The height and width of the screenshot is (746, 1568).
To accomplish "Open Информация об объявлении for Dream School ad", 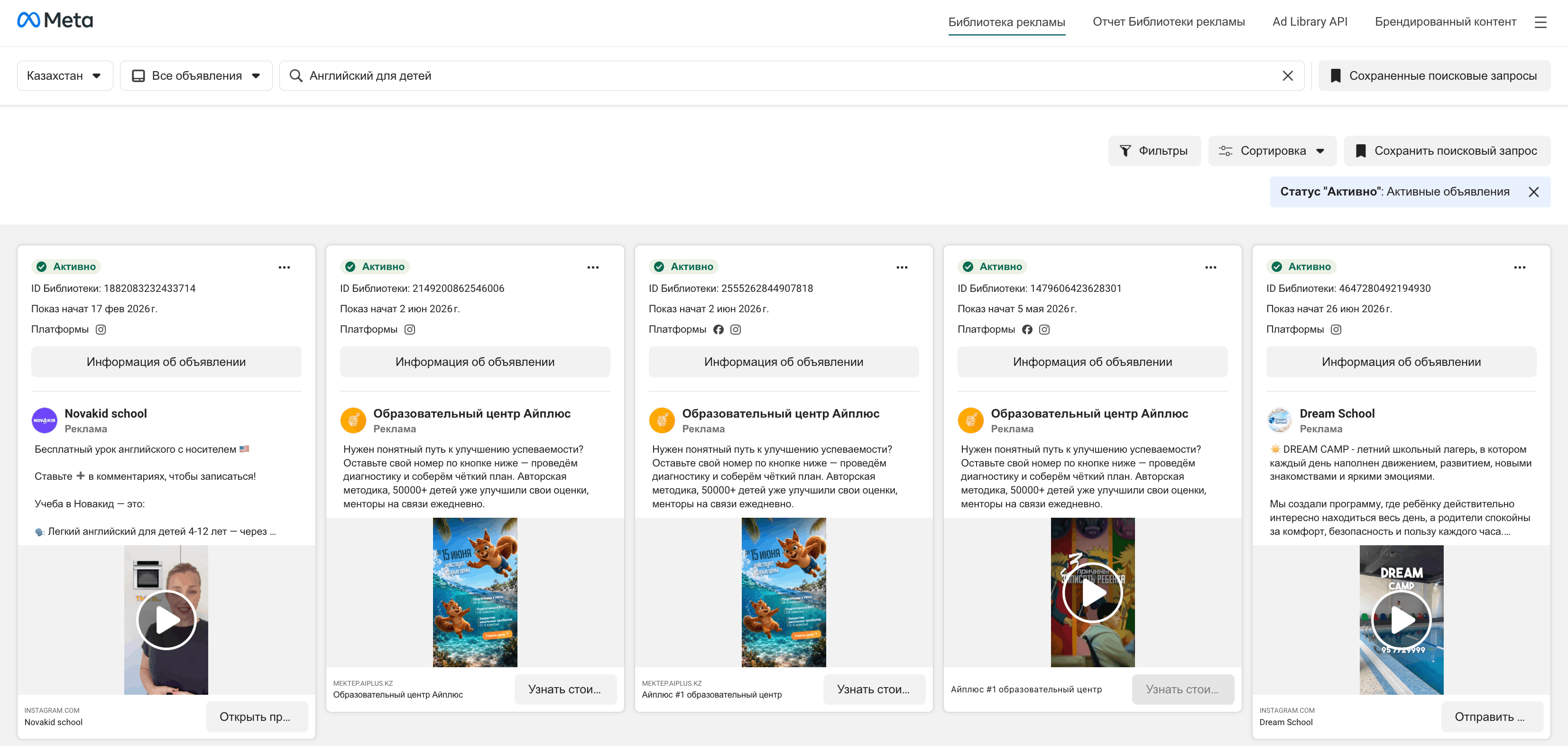I will coord(1401,362).
